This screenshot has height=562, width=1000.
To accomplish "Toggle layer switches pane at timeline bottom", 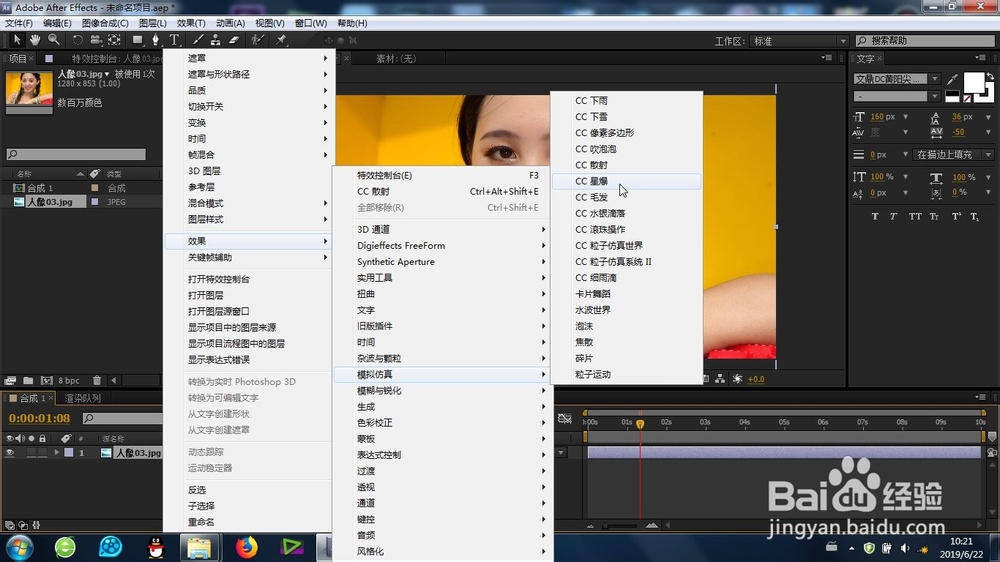I will (x=10, y=526).
